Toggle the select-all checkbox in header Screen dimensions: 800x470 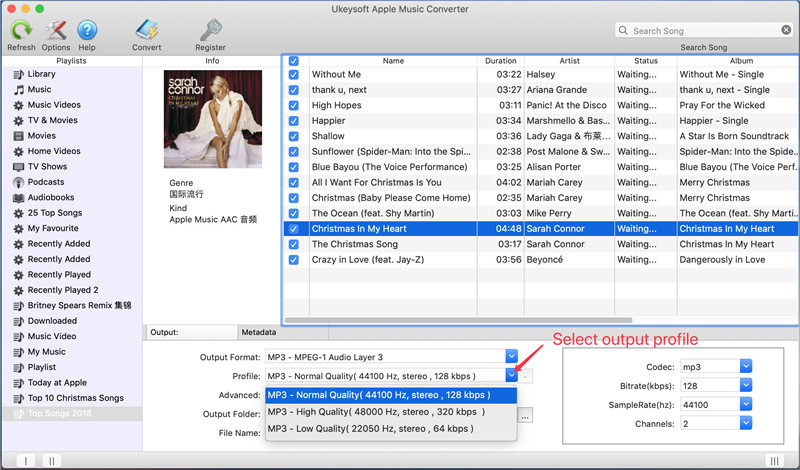click(x=293, y=61)
